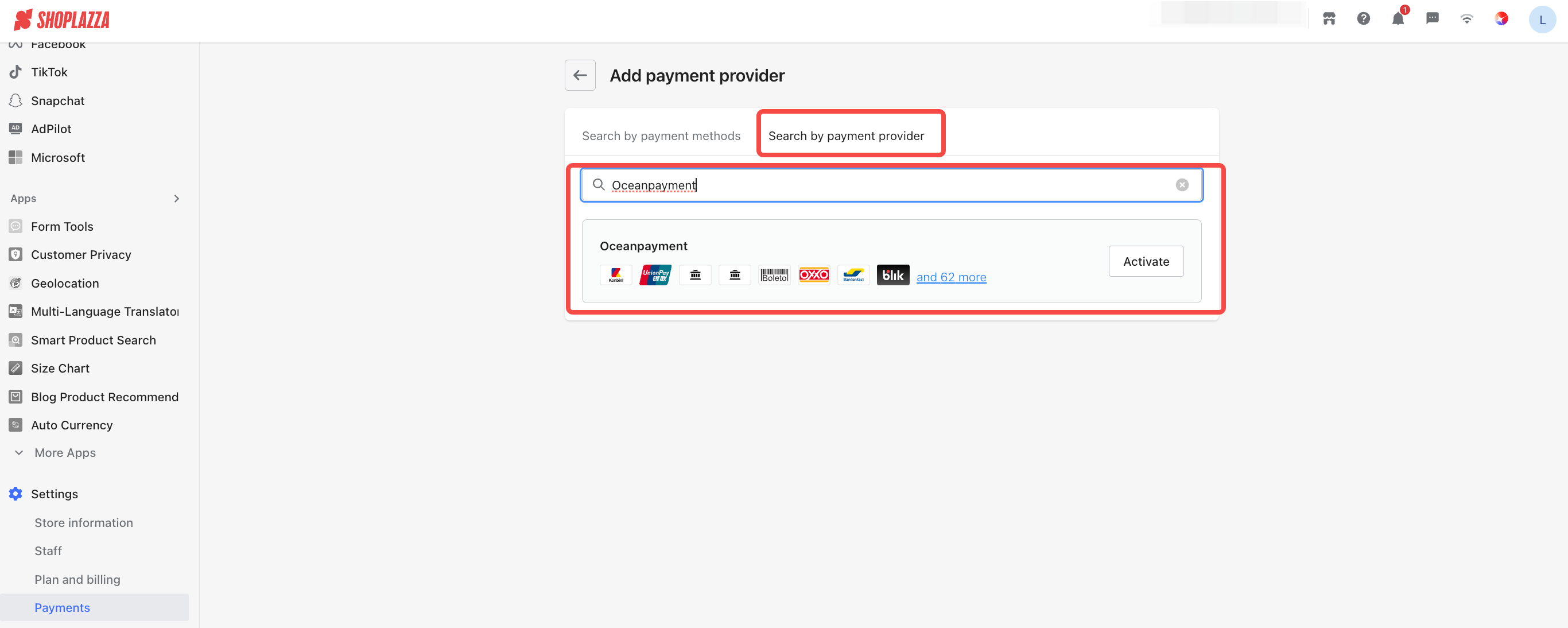The width and height of the screenshot is (1568, 628).
Task: Click the wifi network status icon
Action: click(x=1467, y=19)
